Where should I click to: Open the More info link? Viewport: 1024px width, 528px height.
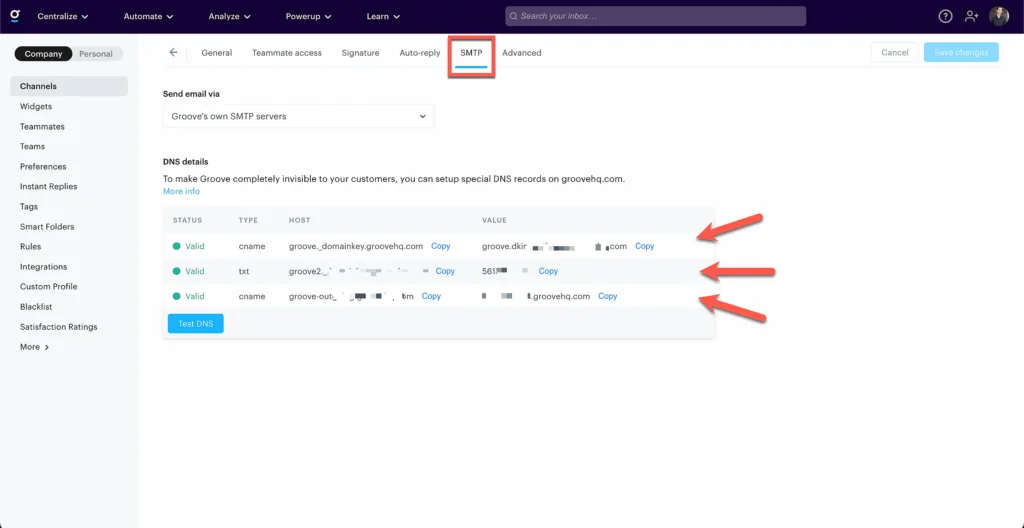pyautogui.click(x=181, y=191)
